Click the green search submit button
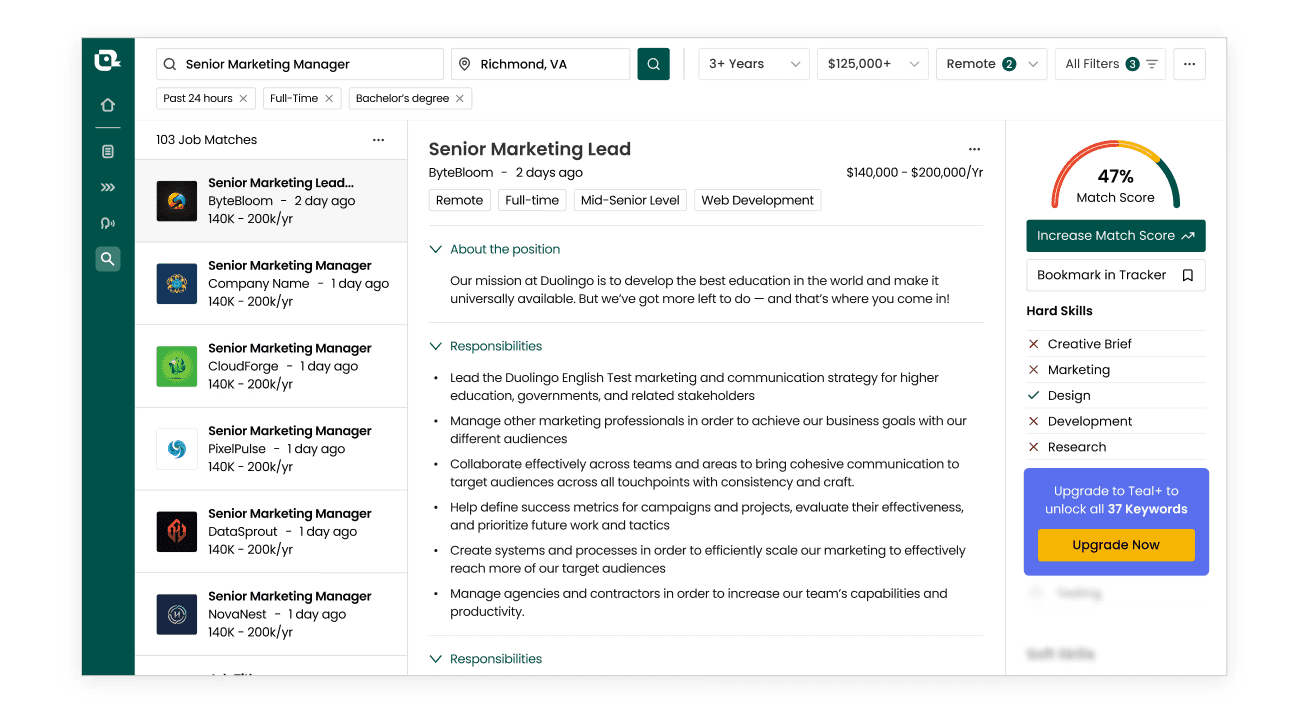Image resolution: width=1308 pixels, height=712 pixels. point(654,64)
